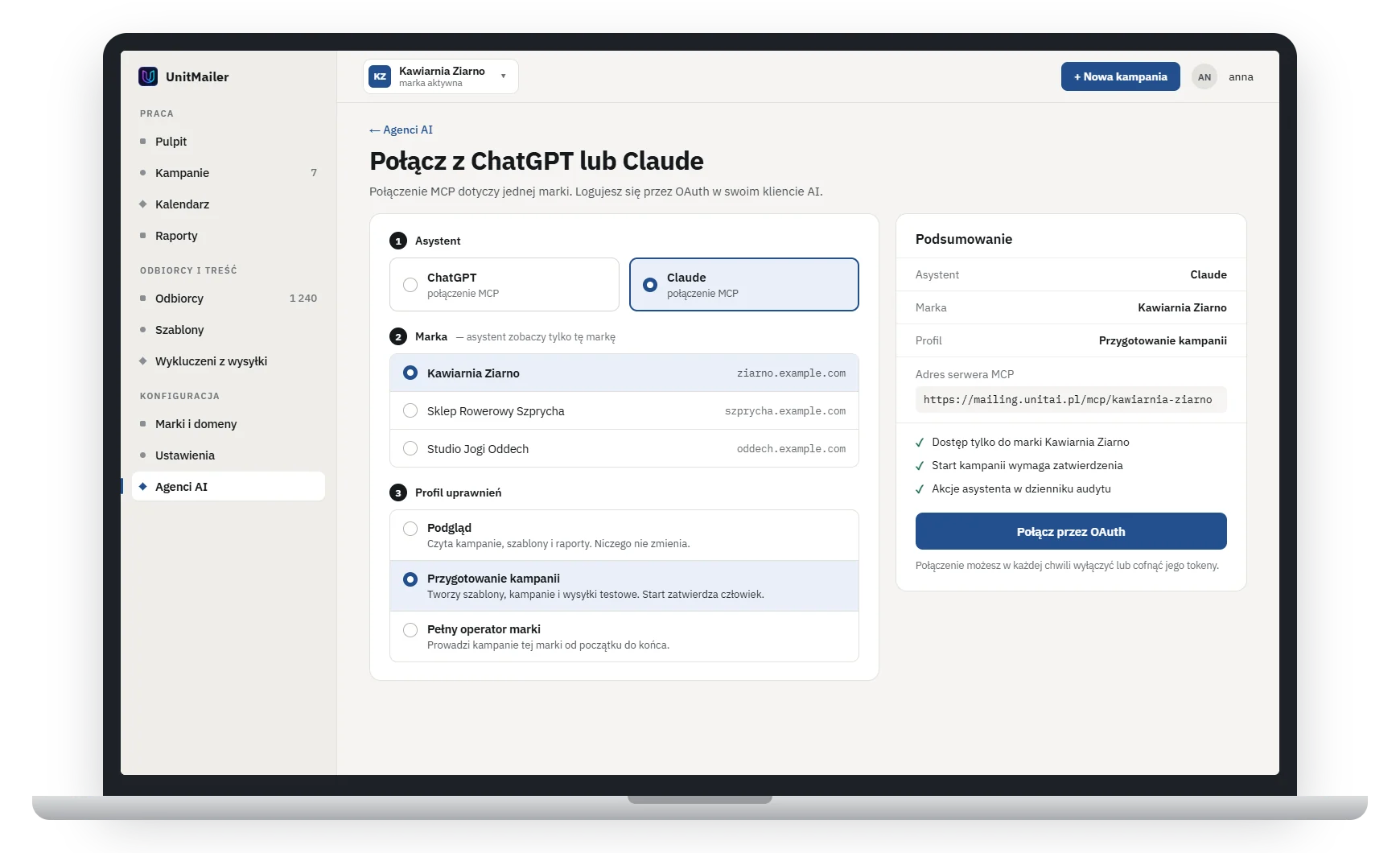Select the Przygotowanie kampanii permission profile
The width and height of the screenshot is (1400, 853).
click(x=624, y=586)
